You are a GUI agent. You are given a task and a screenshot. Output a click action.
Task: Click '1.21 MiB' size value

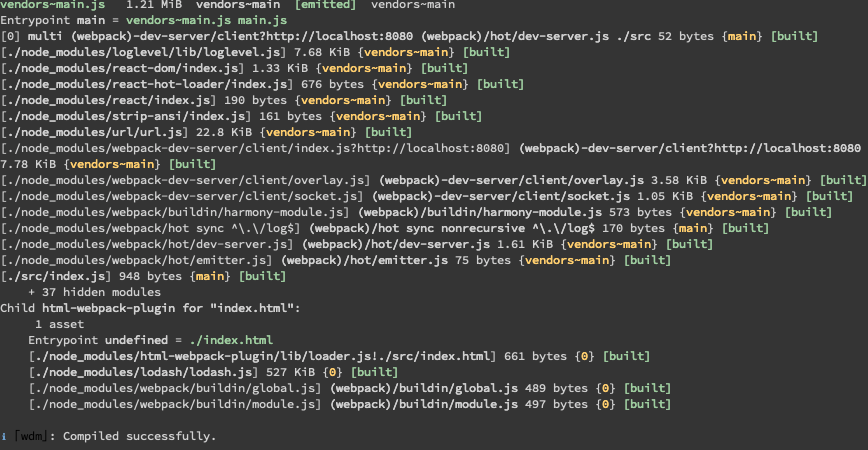click(153, 4)
